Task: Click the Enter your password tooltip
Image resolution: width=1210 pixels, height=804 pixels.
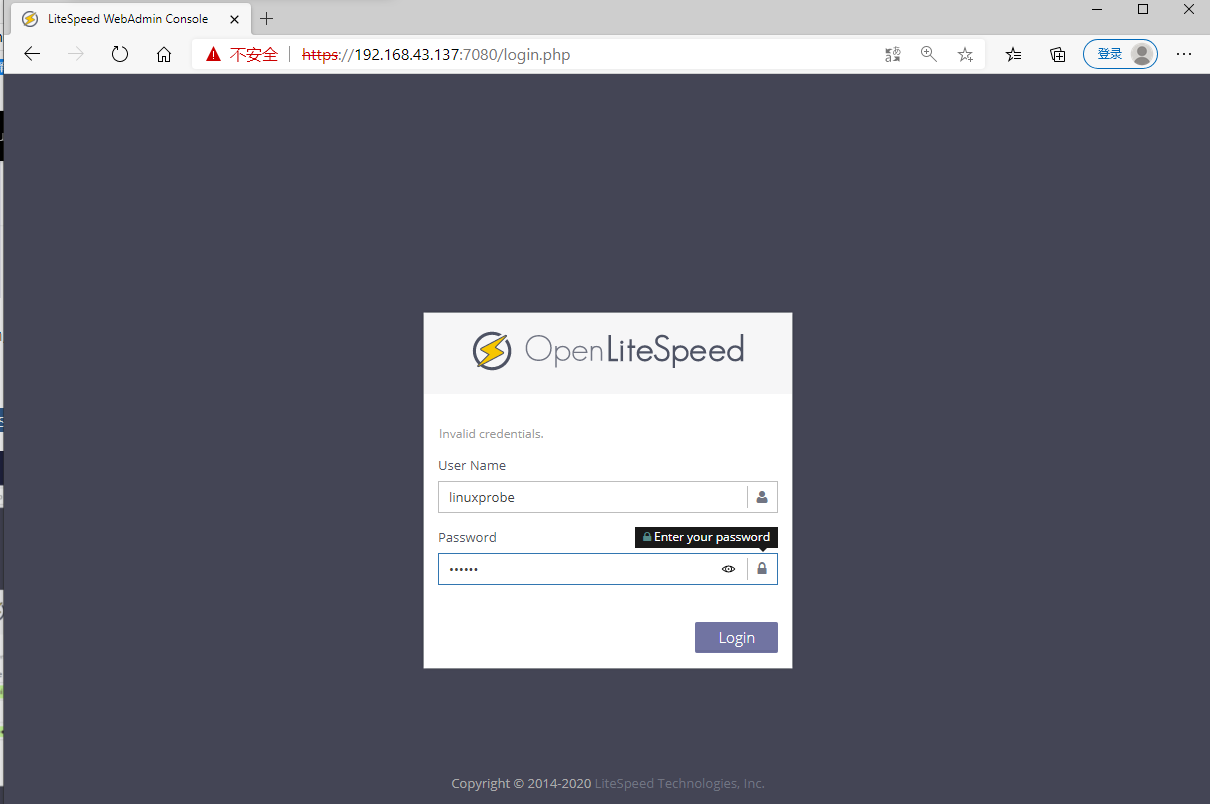Action: [706, 537]
